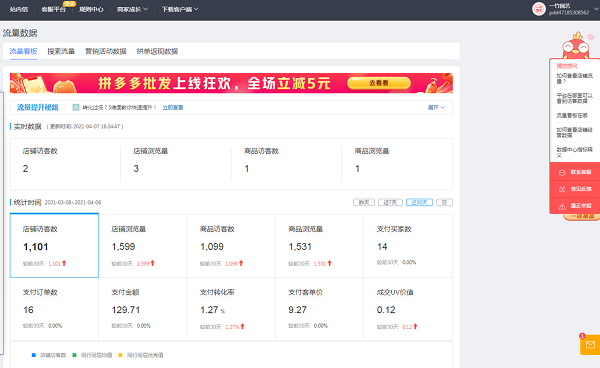Select the 成交UV价值 metric card
Screen dimensions: 600x368
[x=408, y=309]
